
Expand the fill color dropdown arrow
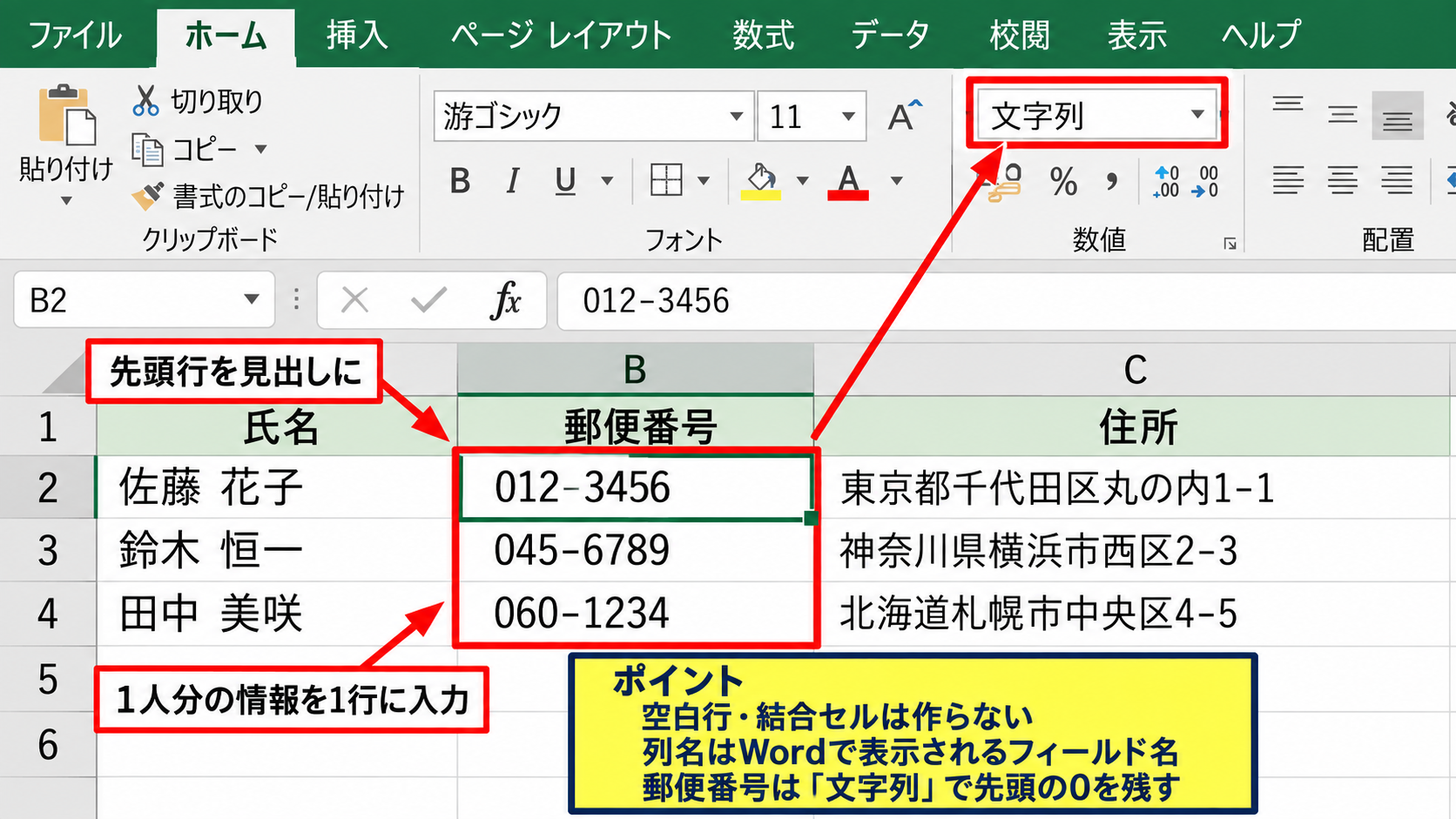[x=802, y=181]
